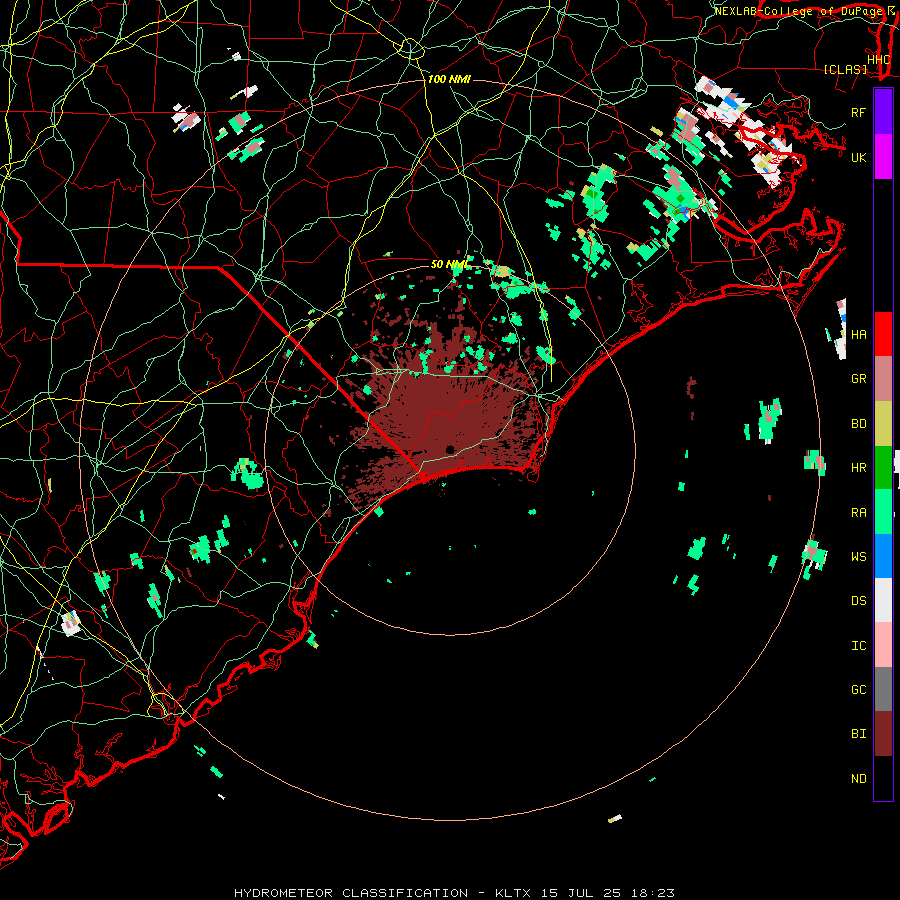Image resolution: width=900 pixels, height=900 pixels.
Task: Click the RA legend label
Action: [858, 512]
